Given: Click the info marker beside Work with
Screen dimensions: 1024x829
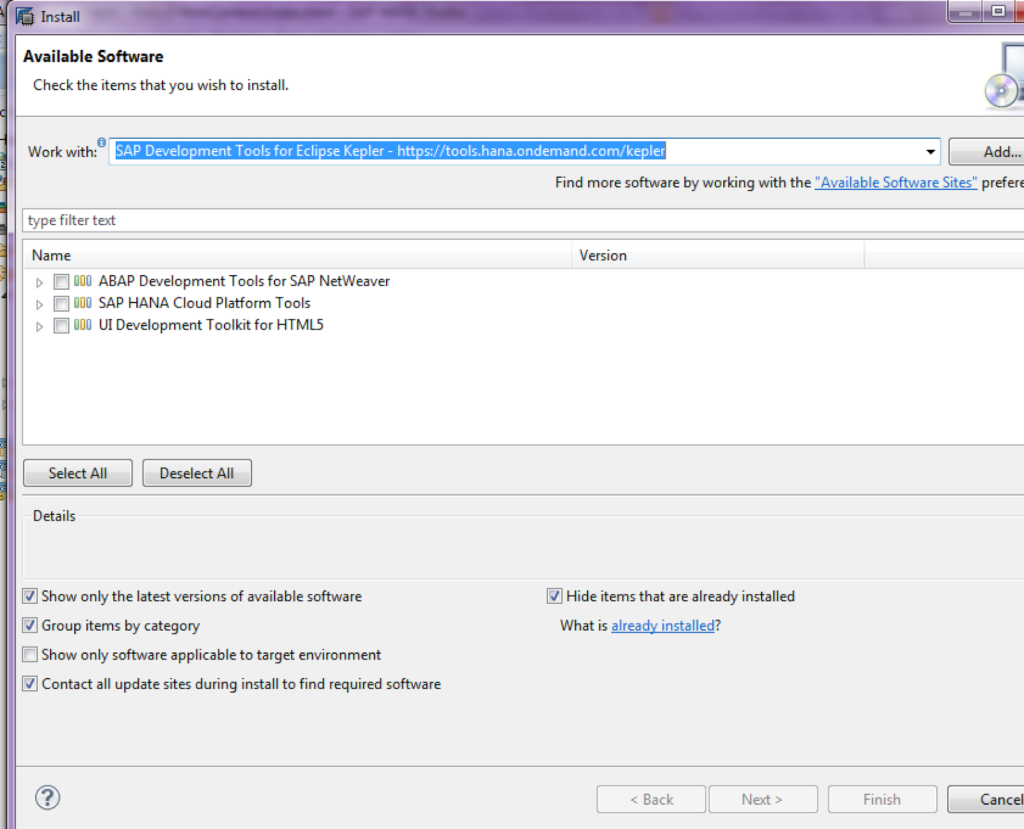Looking at the screenshot, I should [x=102, y=142].
